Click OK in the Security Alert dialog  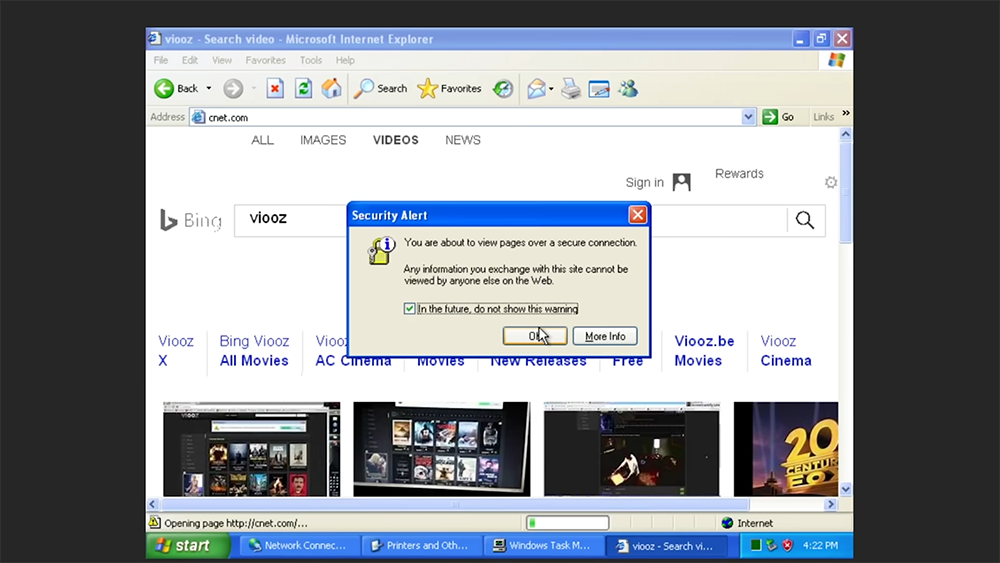[534, 336]
